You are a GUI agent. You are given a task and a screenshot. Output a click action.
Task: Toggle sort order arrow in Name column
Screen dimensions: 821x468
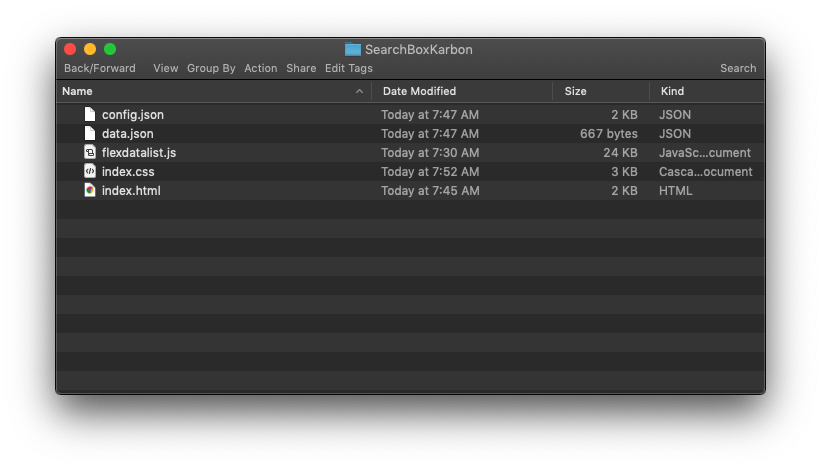tap(359, 91)
